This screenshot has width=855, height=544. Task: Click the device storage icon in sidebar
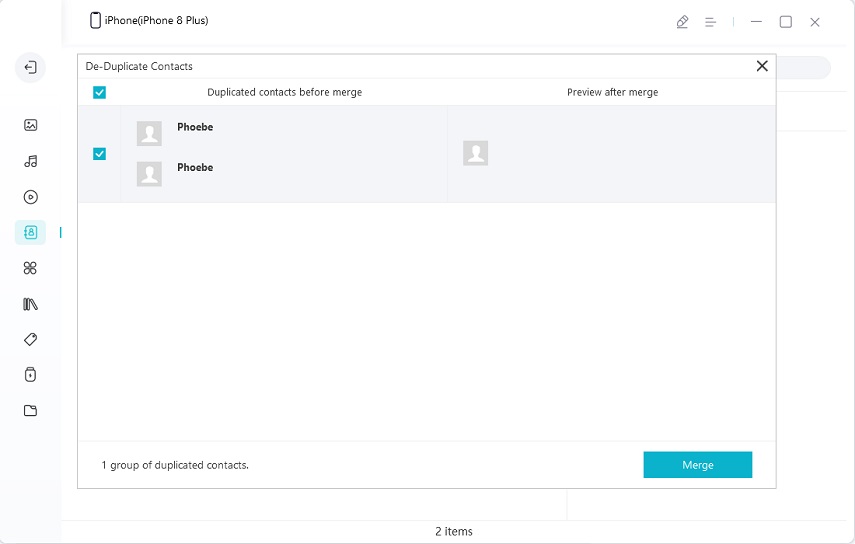pyautogui.click(x=30, y=375)
